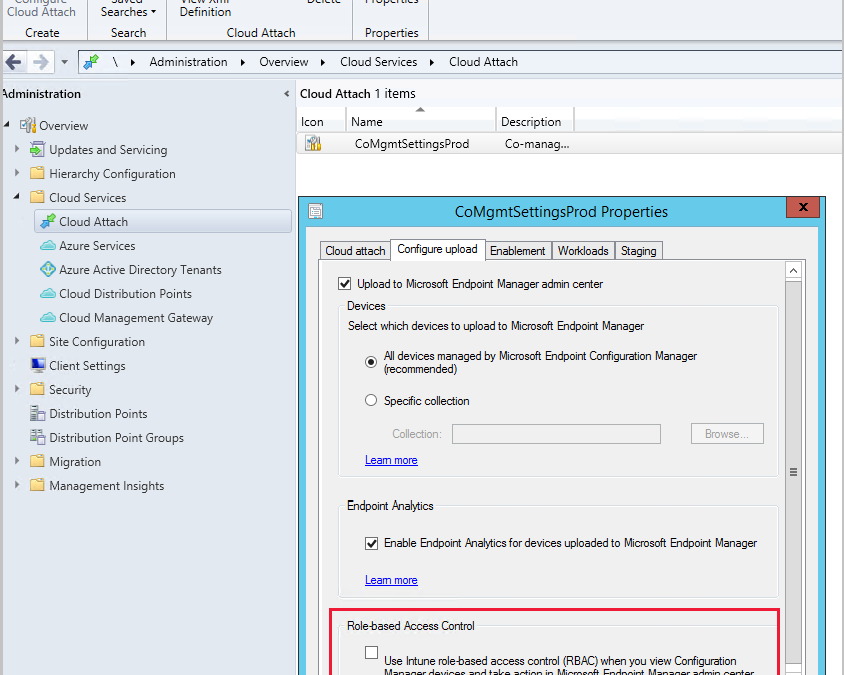Image resolution: width=844 pixels, height=675 pixels.
Task: Switch to the Enablement tab
Action: coord(517,251)
